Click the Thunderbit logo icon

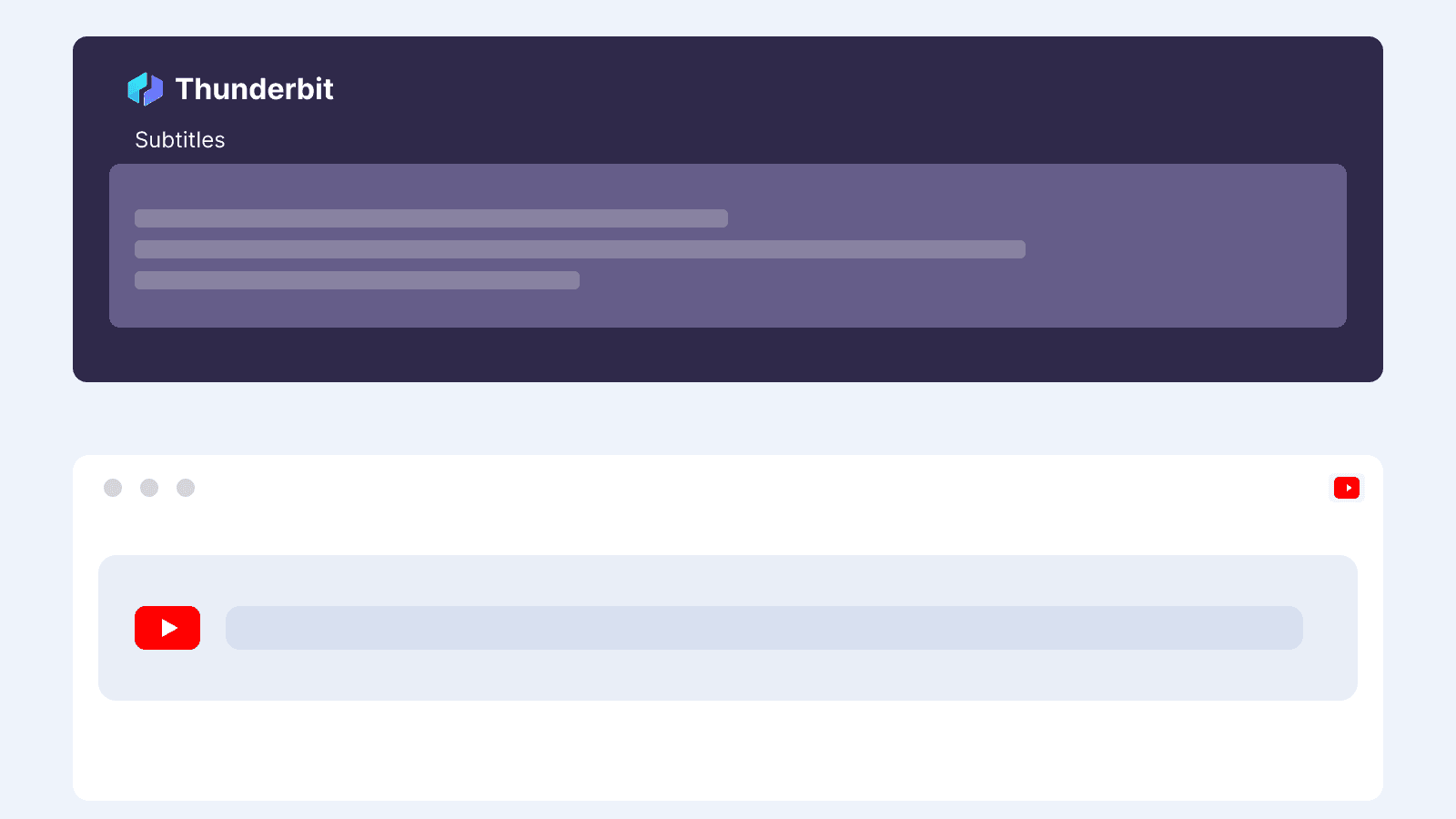pyautogui.click(x=146, y=89)
